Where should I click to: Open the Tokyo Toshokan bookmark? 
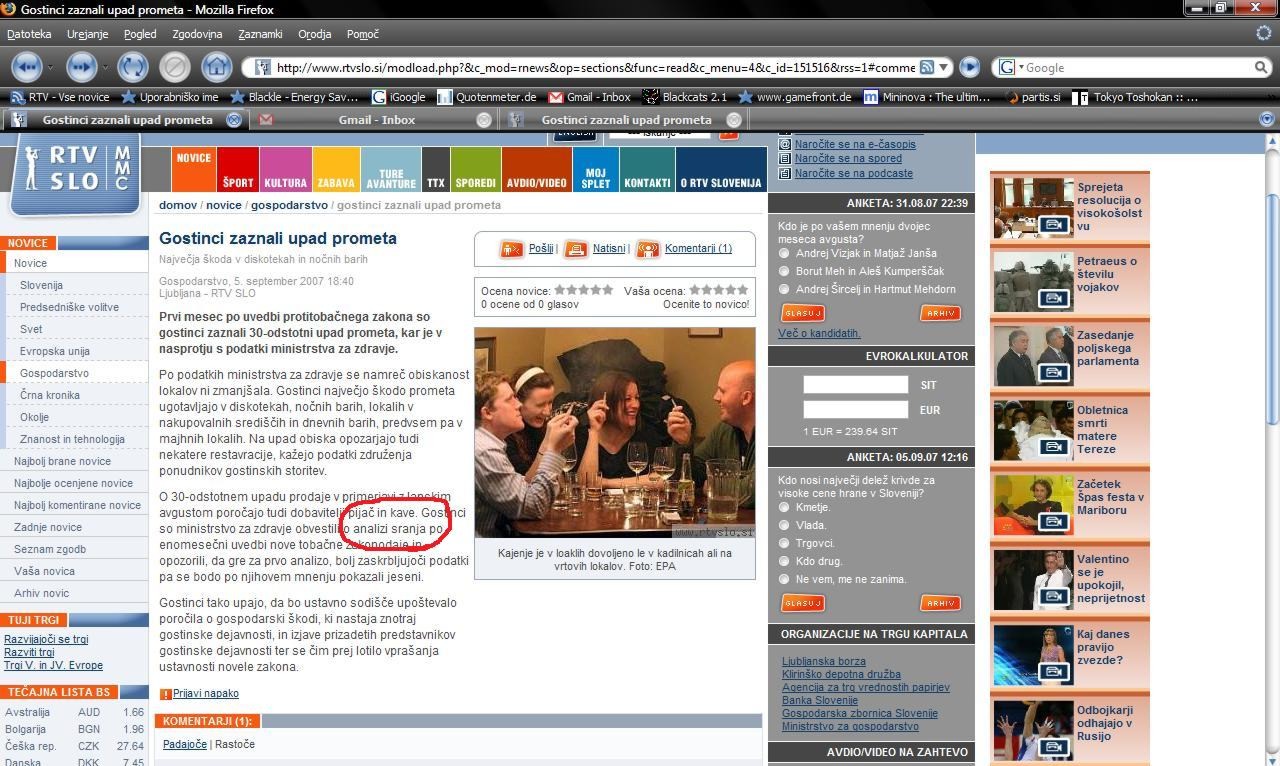[1135, 97]
